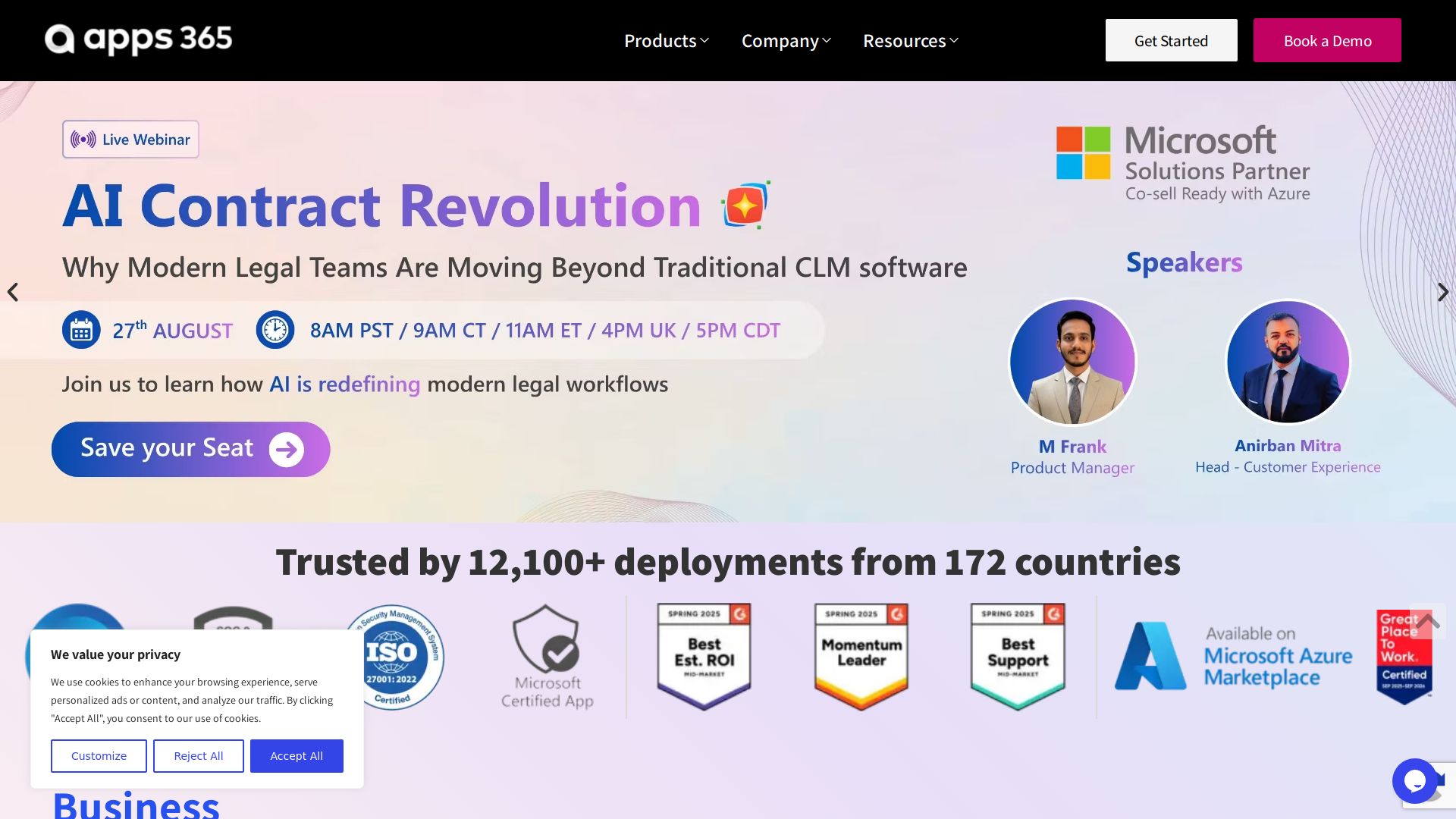
Task: Click the Get Started button
Action: point(1171,40)
